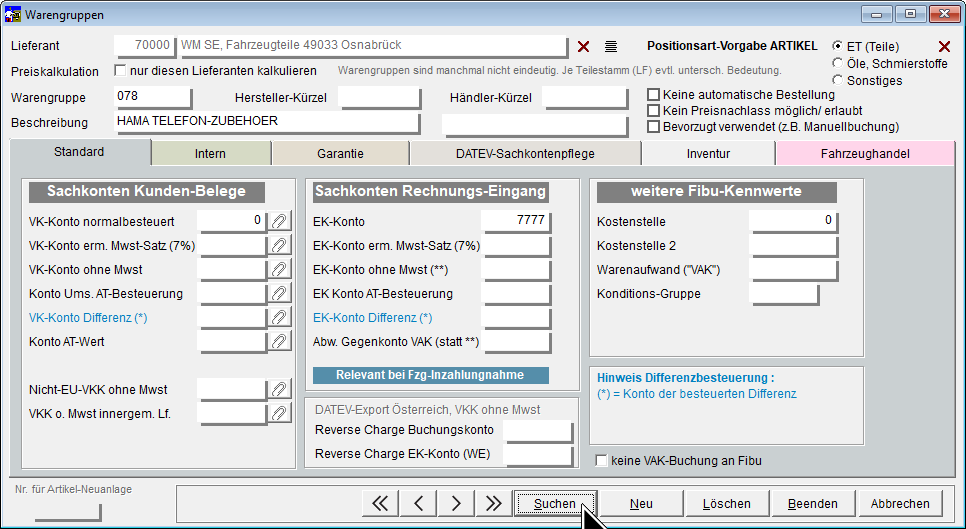Jump to first record with double-left arrow
The height and width of the screenshot is (529, 966).
pyautogui.click(x=380, y=504)
